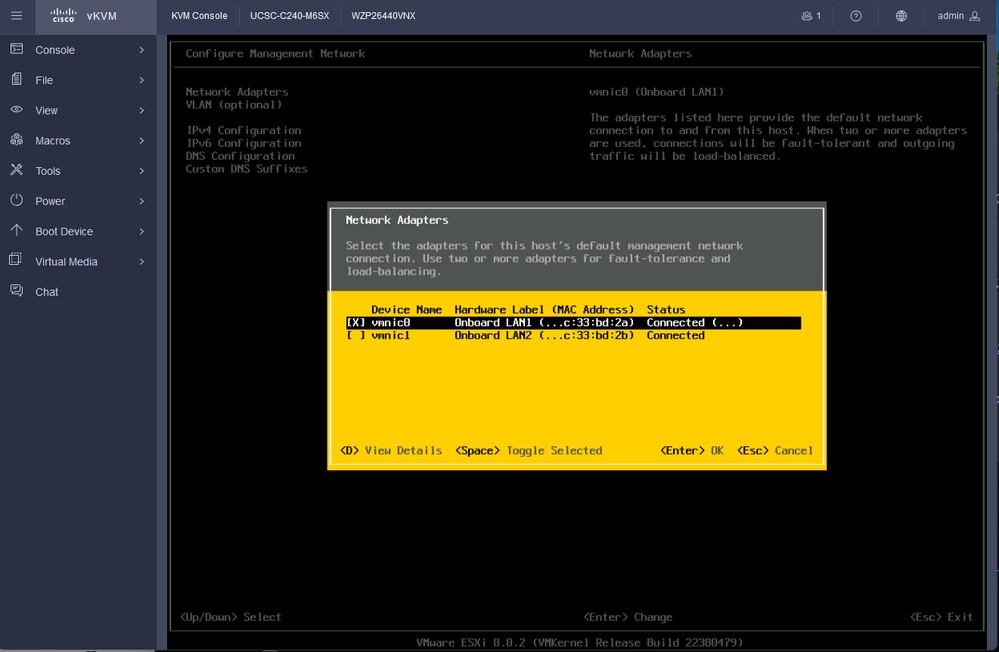Select DNS Configuration entry
The height and width of the screenshot is (652, 999).
coord(240,156)
